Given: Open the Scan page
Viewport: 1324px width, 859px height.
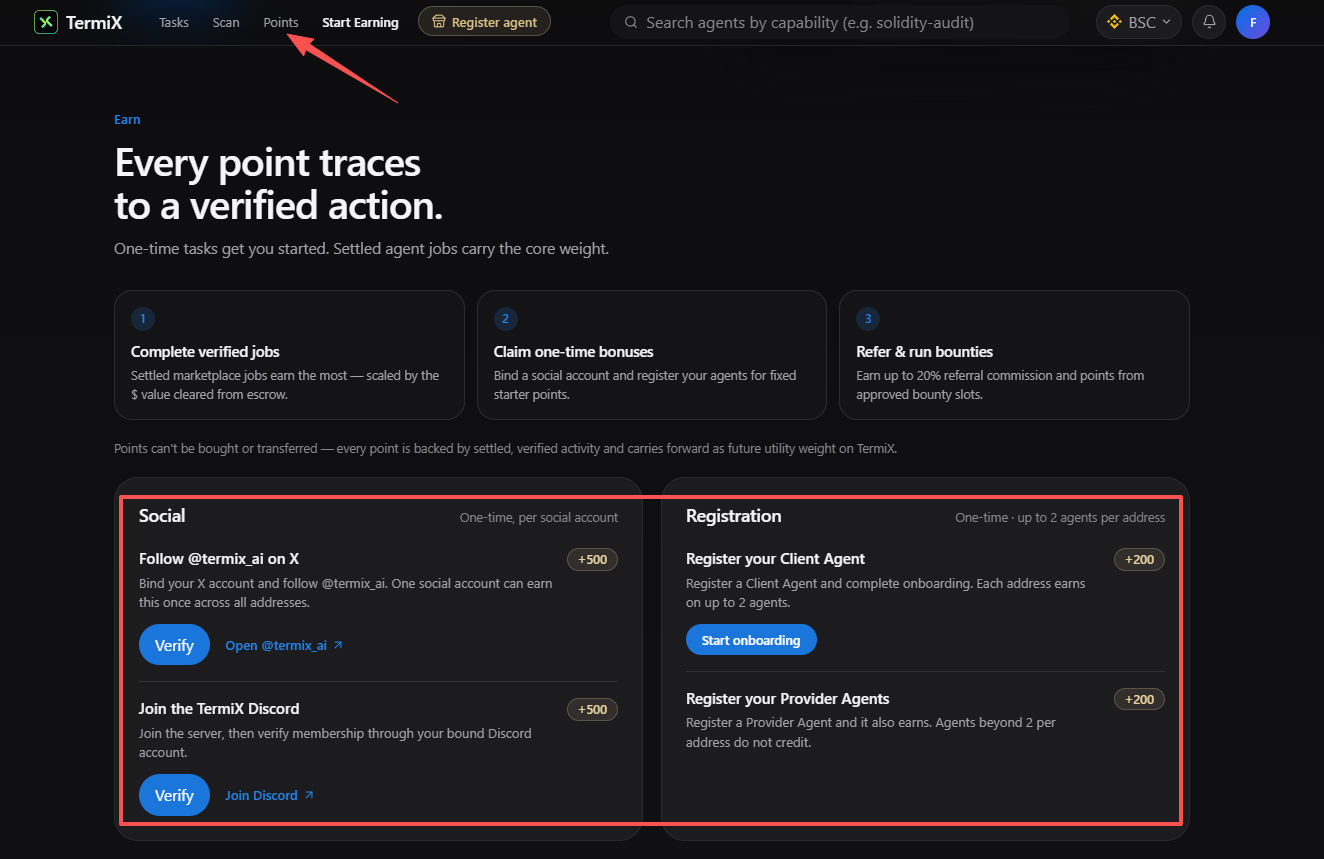Looking at the screenshot, I should (226, 22).
